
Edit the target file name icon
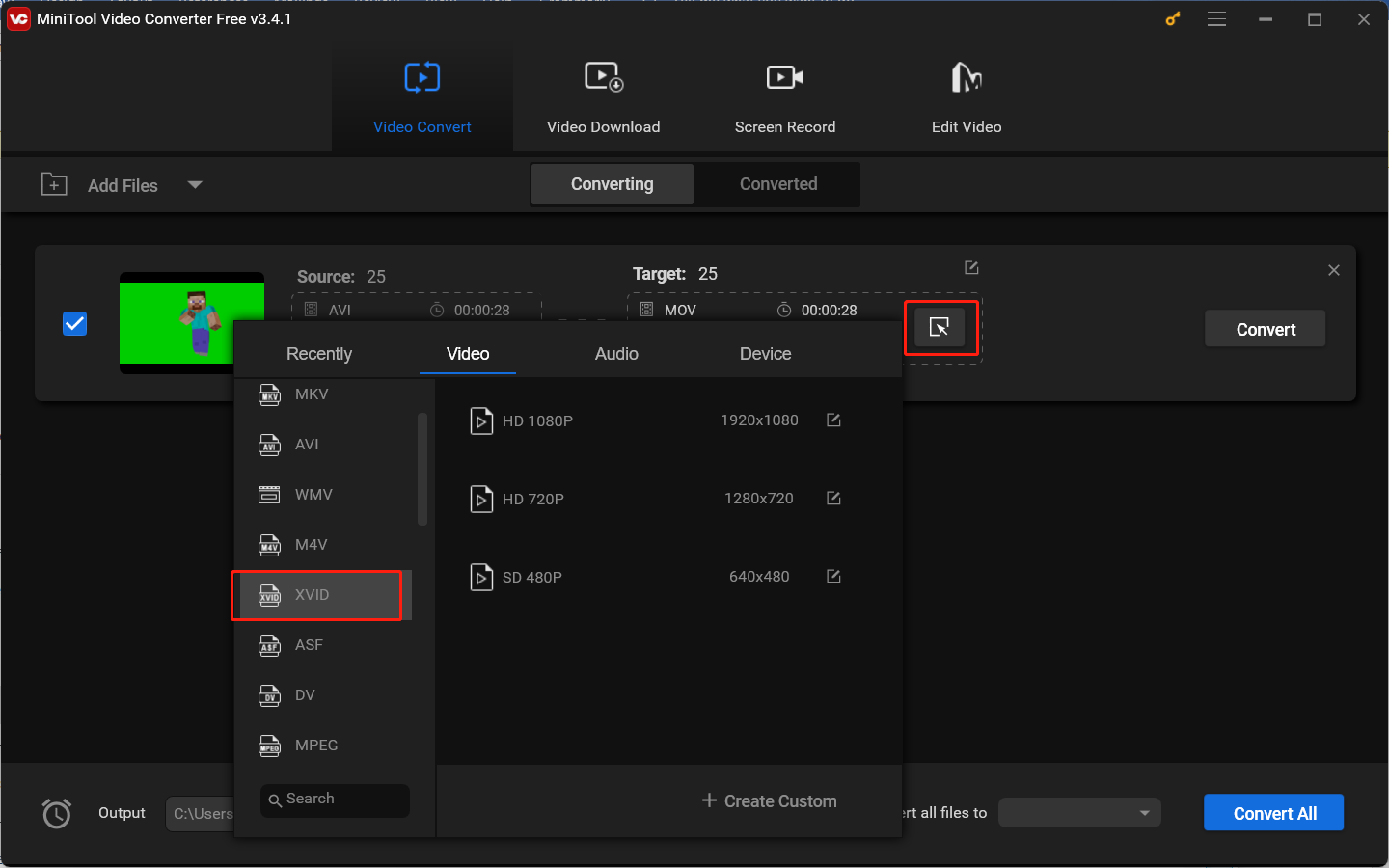click(x=971, y=267)
